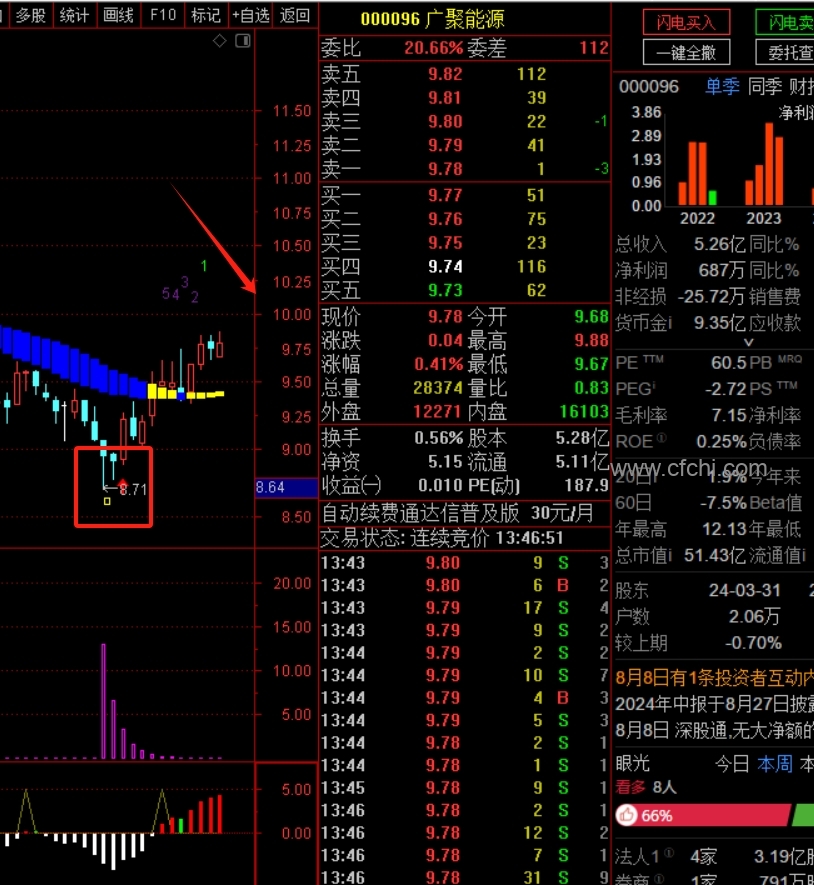This screenshot has height=885, width=814.
Task: Click the 13:44 tick with volume 10
Action: 464,675
